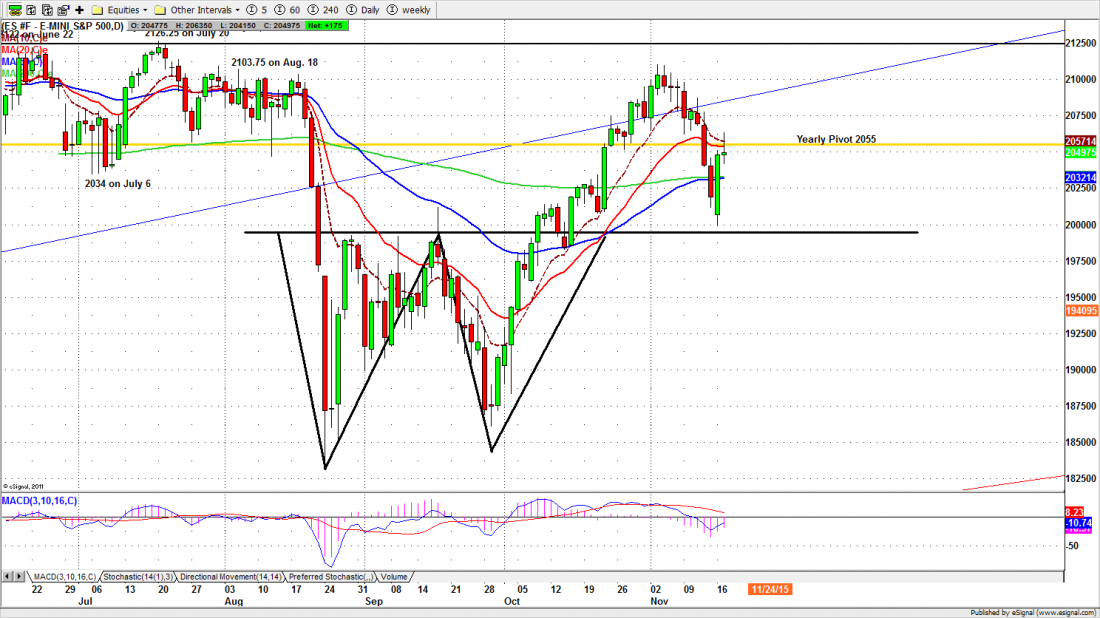This screenshot has width=1100, height=618.
Task: Click the third toolbar page-copy icon
Action: [x=46, y=7]
